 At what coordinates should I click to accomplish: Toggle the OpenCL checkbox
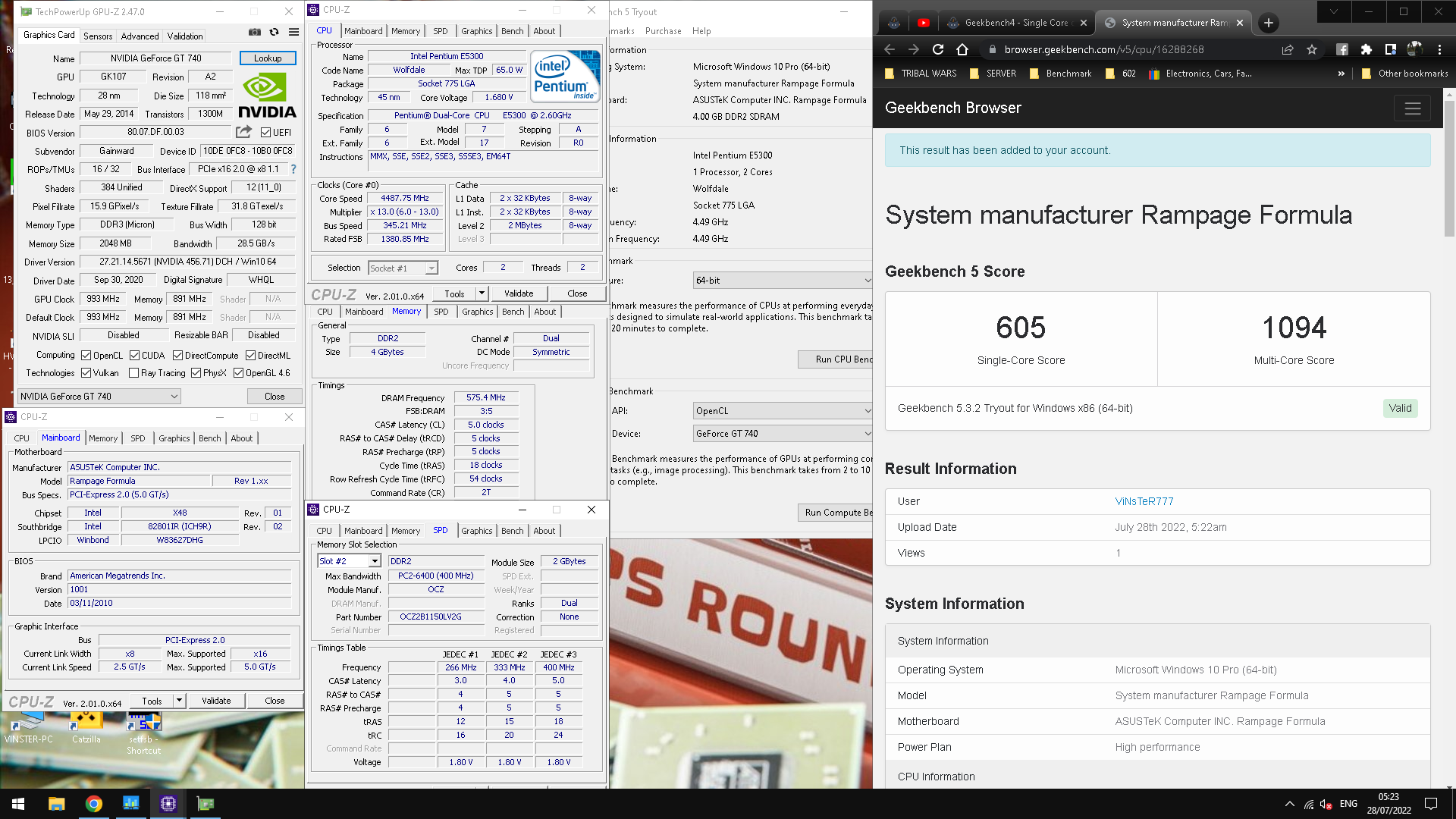(x=86, y=356)
